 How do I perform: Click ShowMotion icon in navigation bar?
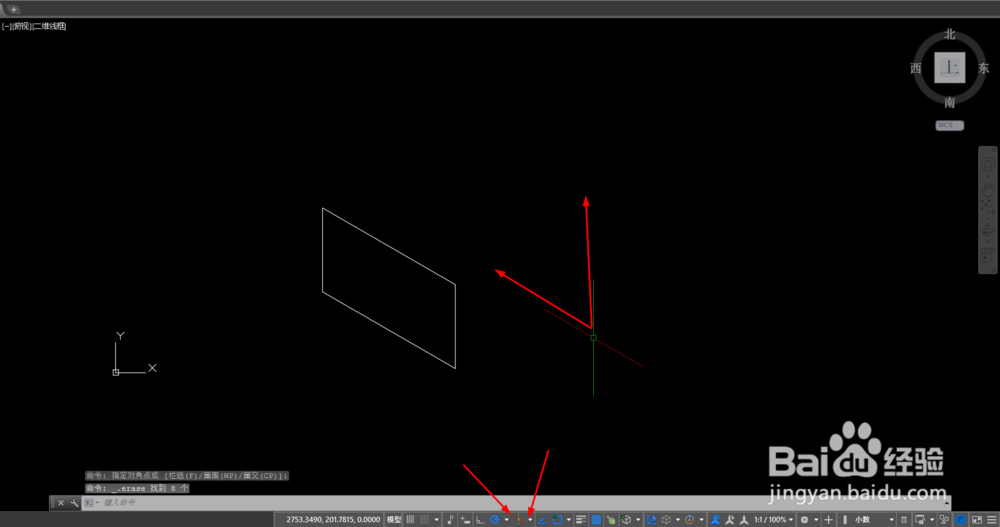pos(987,255)
